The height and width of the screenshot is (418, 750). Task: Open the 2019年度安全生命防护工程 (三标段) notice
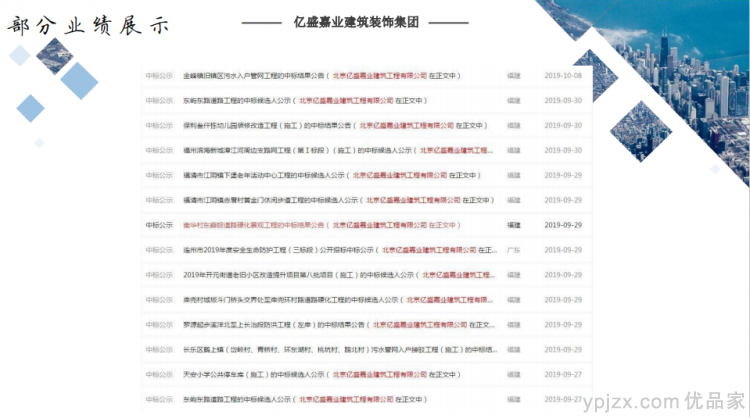pyautogui.click(x=340, y=250)
